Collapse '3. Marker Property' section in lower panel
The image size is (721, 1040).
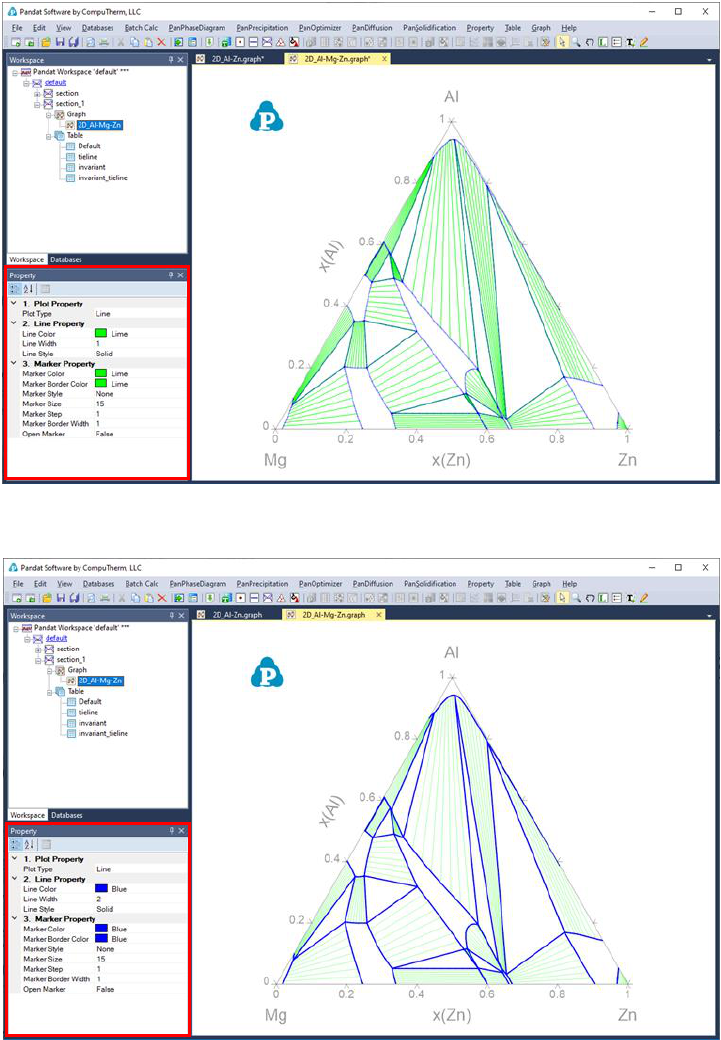coord(14,919)
